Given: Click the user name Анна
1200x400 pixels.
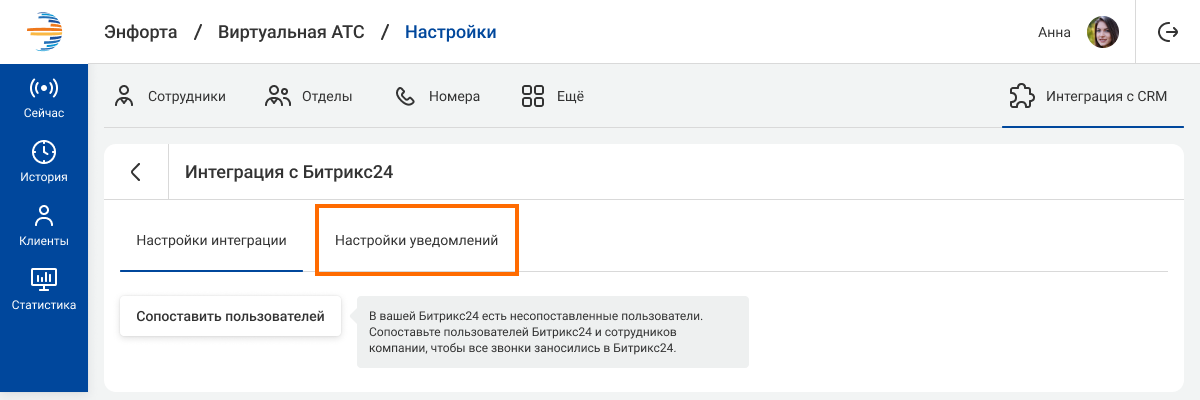Looking at the screenshot, I should 1054,32.
